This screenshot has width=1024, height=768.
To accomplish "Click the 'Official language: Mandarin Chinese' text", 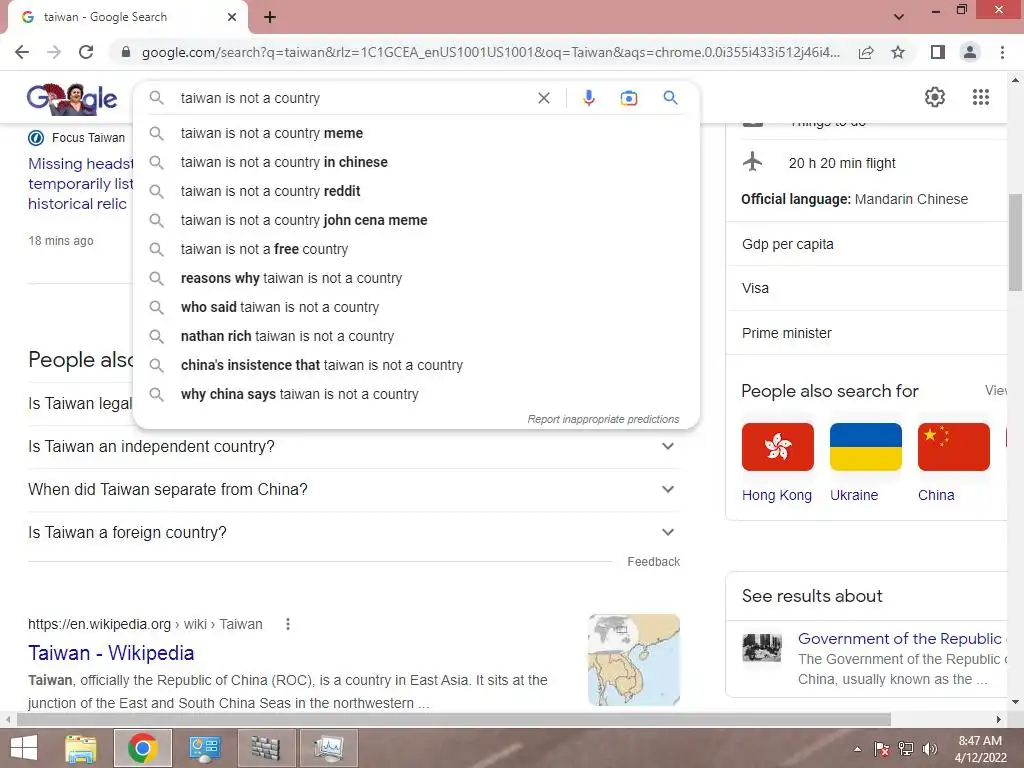I will point(854,199).
